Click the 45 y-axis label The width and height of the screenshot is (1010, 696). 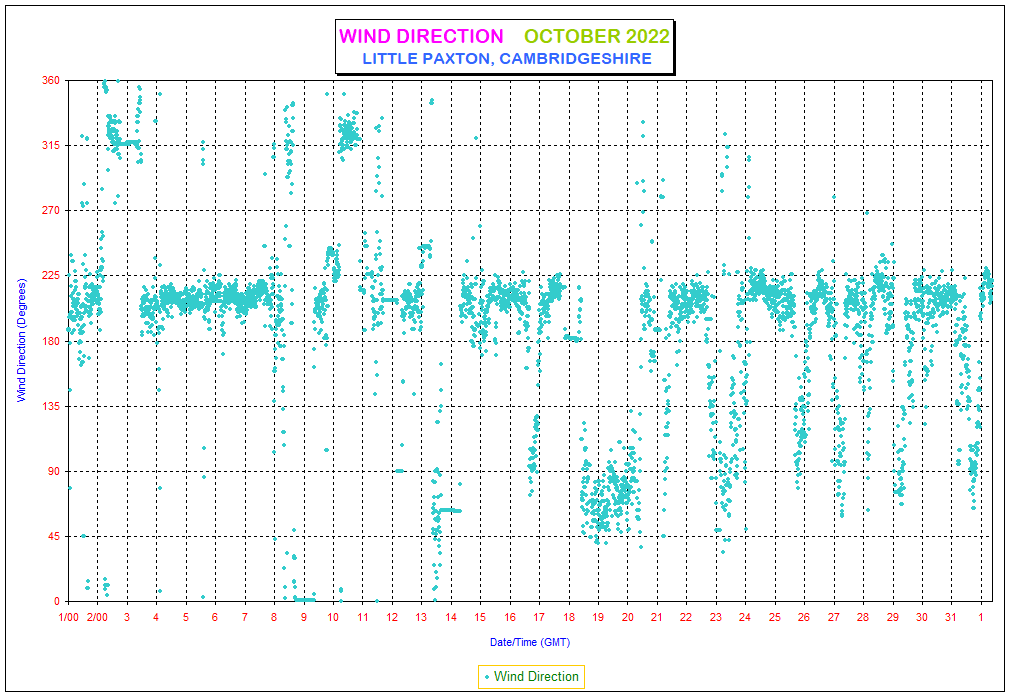click(53, 536)
